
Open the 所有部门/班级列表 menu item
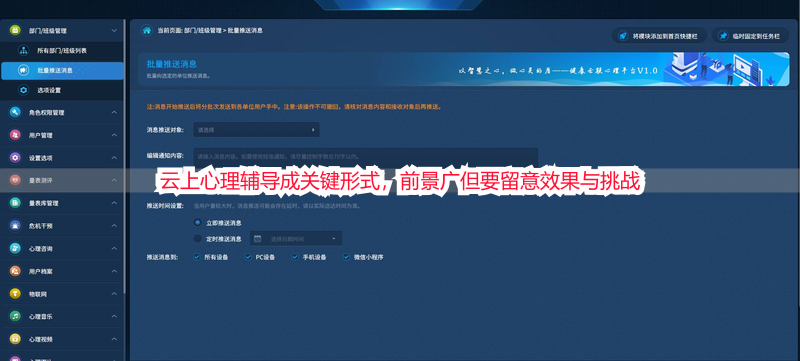[x=62, y=50]
